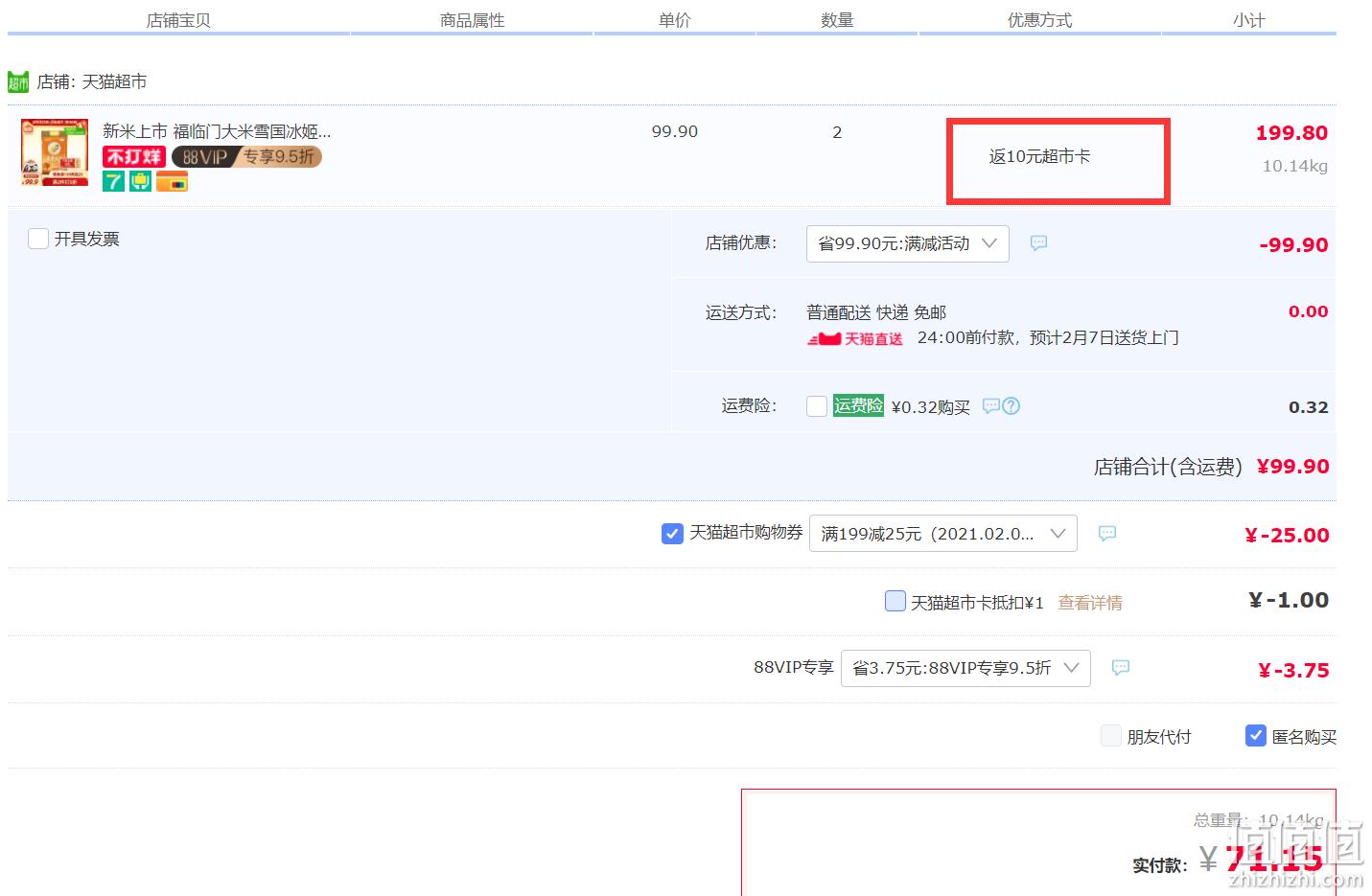Click the unit price 99.90
This screenshot has height=896, width=1372.
click(x=675, y=131)
